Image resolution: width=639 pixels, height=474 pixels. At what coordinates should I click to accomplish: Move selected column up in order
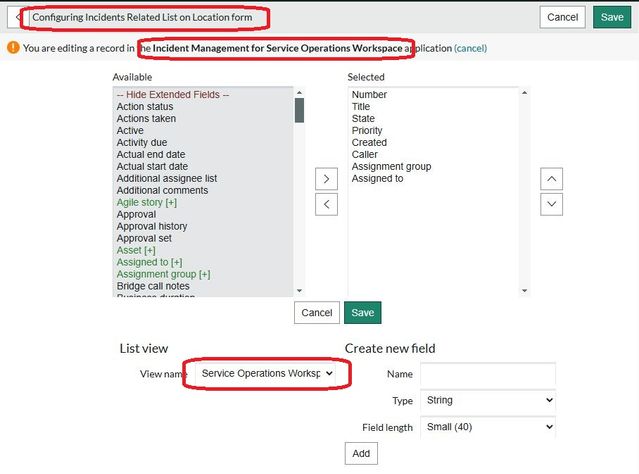pyautogui.click(x=551, y=179)
